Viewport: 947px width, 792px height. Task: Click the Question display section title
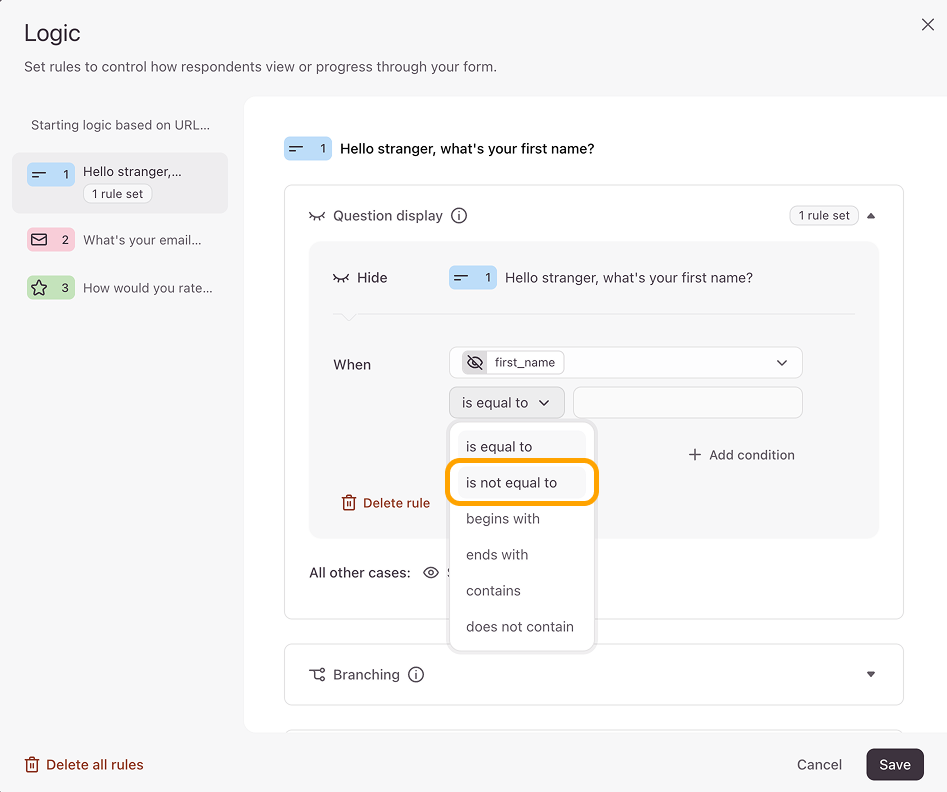point(388,216)
